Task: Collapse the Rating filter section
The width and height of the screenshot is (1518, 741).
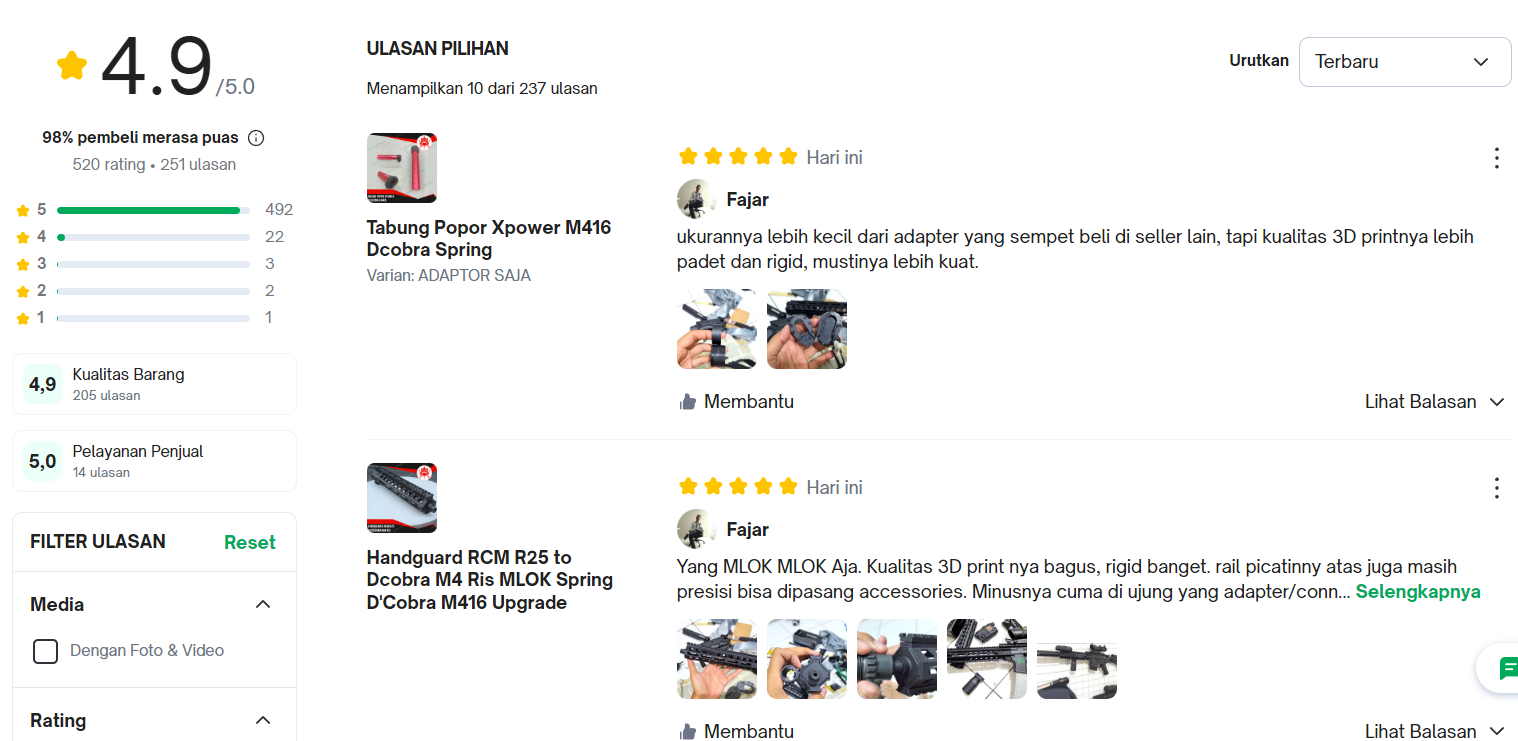Action: pos(263,720)
